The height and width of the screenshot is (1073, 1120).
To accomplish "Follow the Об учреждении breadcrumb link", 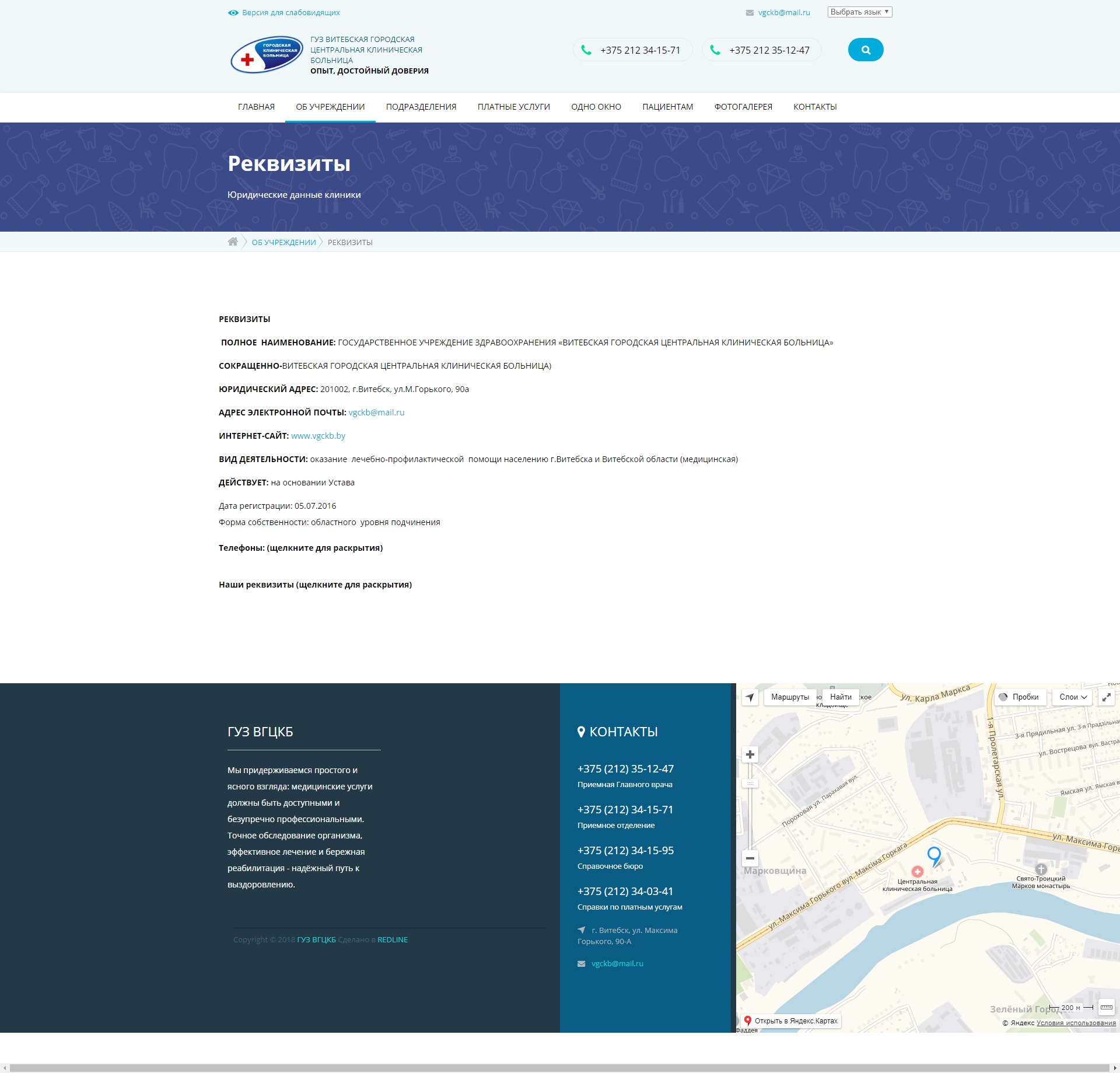I will 284,242.
